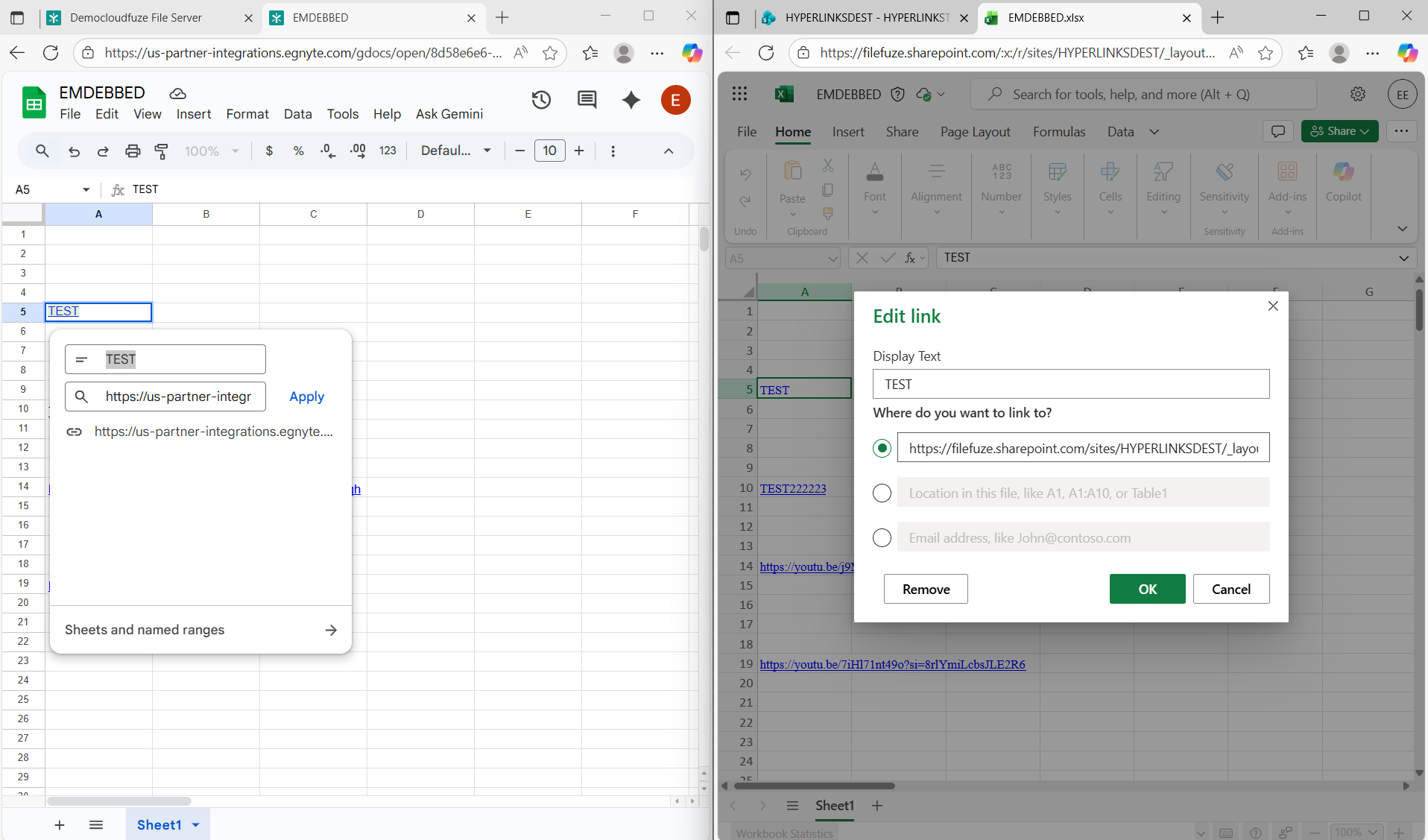Open the zoom percentage dropdown in Google Sheets
Viewport: 1428px width, 840px height.
click(211, 151)
